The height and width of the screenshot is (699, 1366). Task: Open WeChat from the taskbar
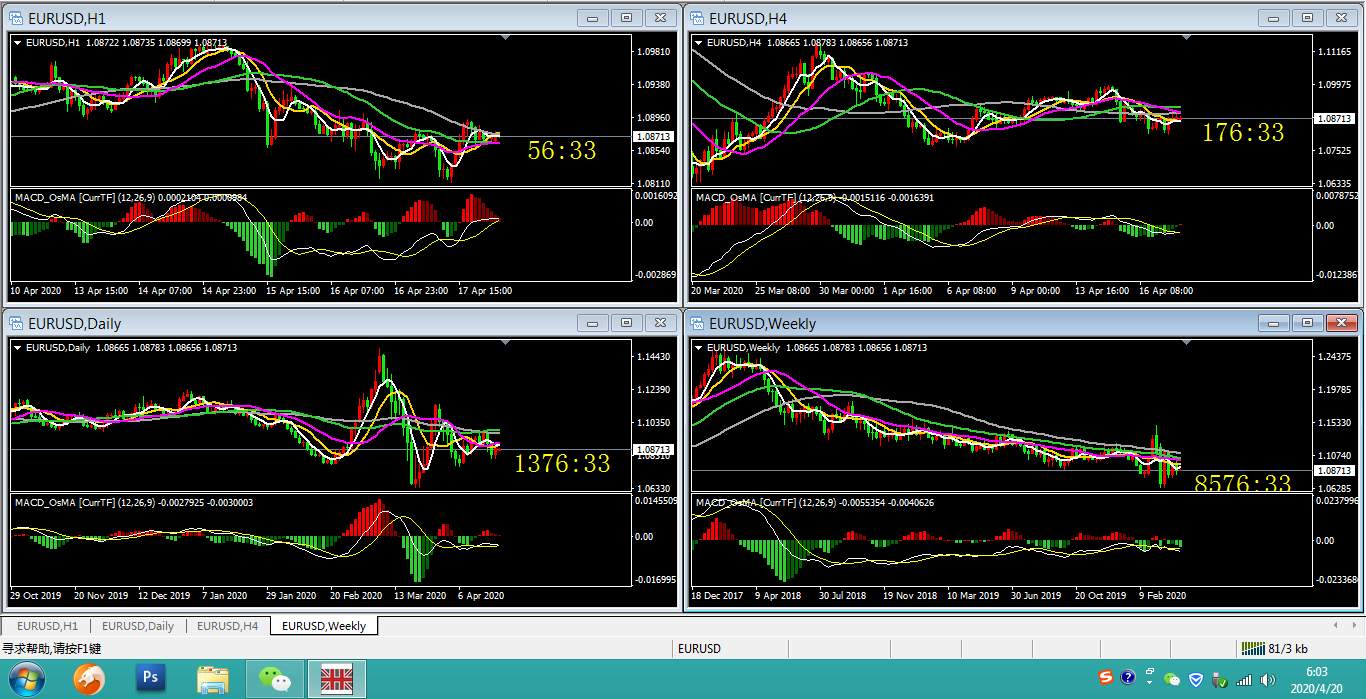274,680
